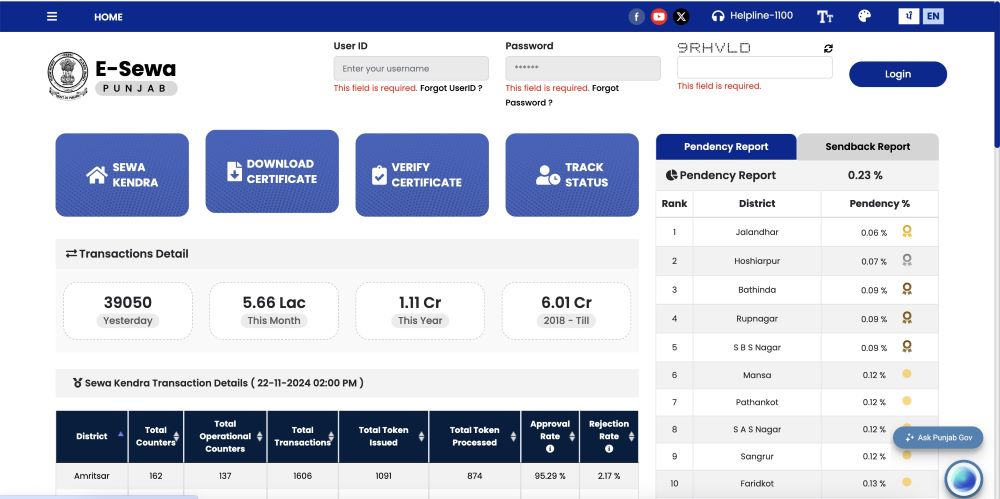Screen dimensions: 1000x499
Task: Click the User ID input field
Action: (411, 68)
